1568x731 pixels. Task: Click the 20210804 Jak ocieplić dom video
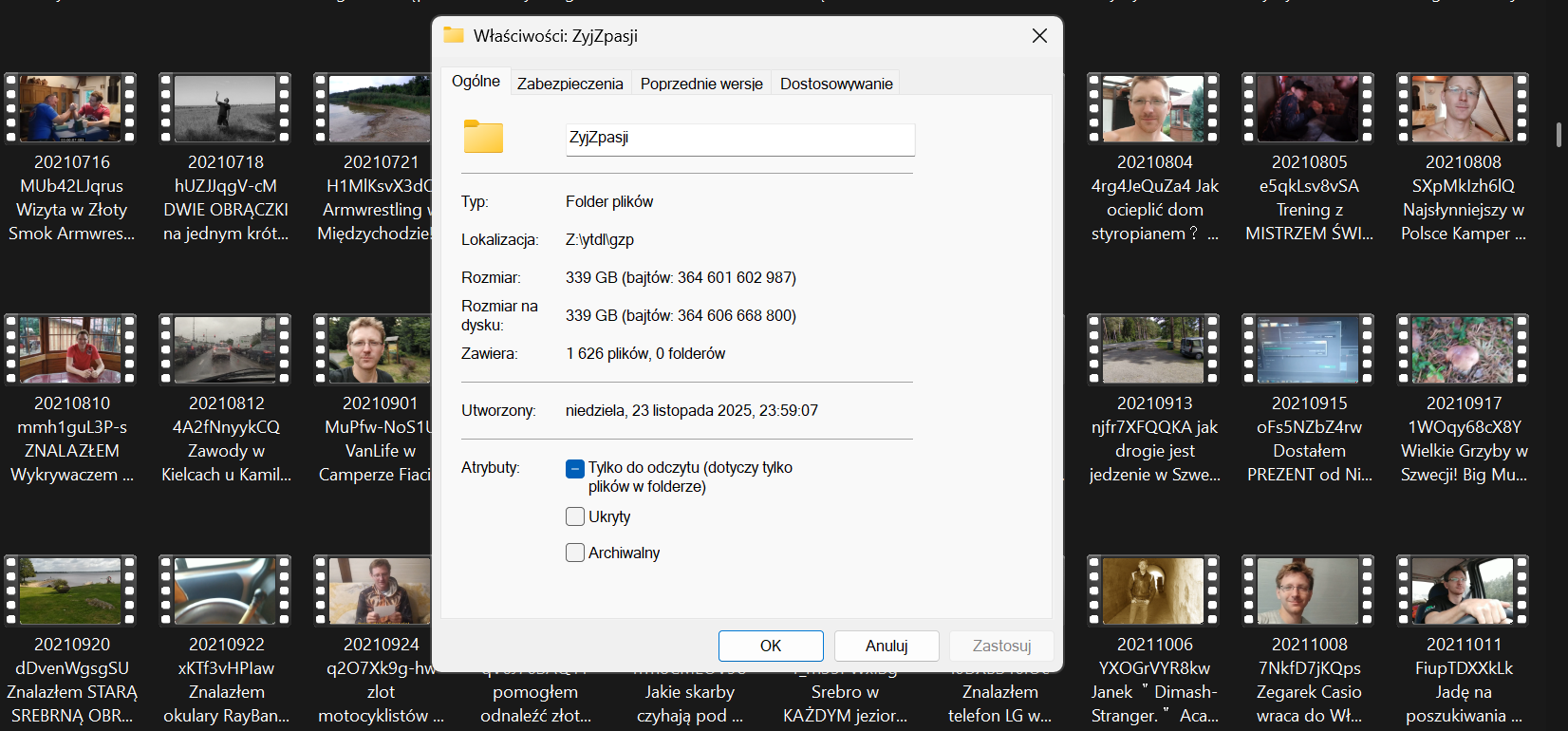pos(1154,109)
